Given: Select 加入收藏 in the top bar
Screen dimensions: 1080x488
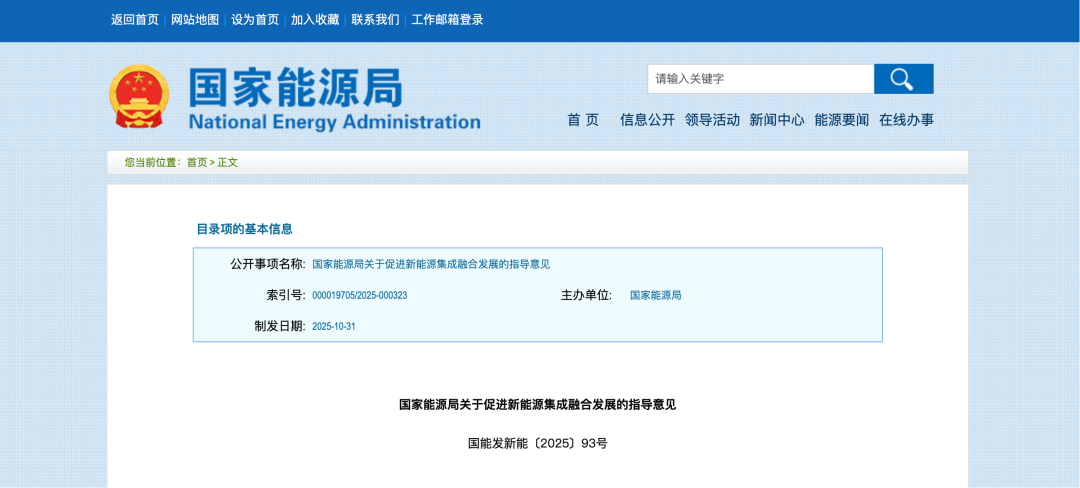Looking at the screenshot, I should [x=315, y=20].
